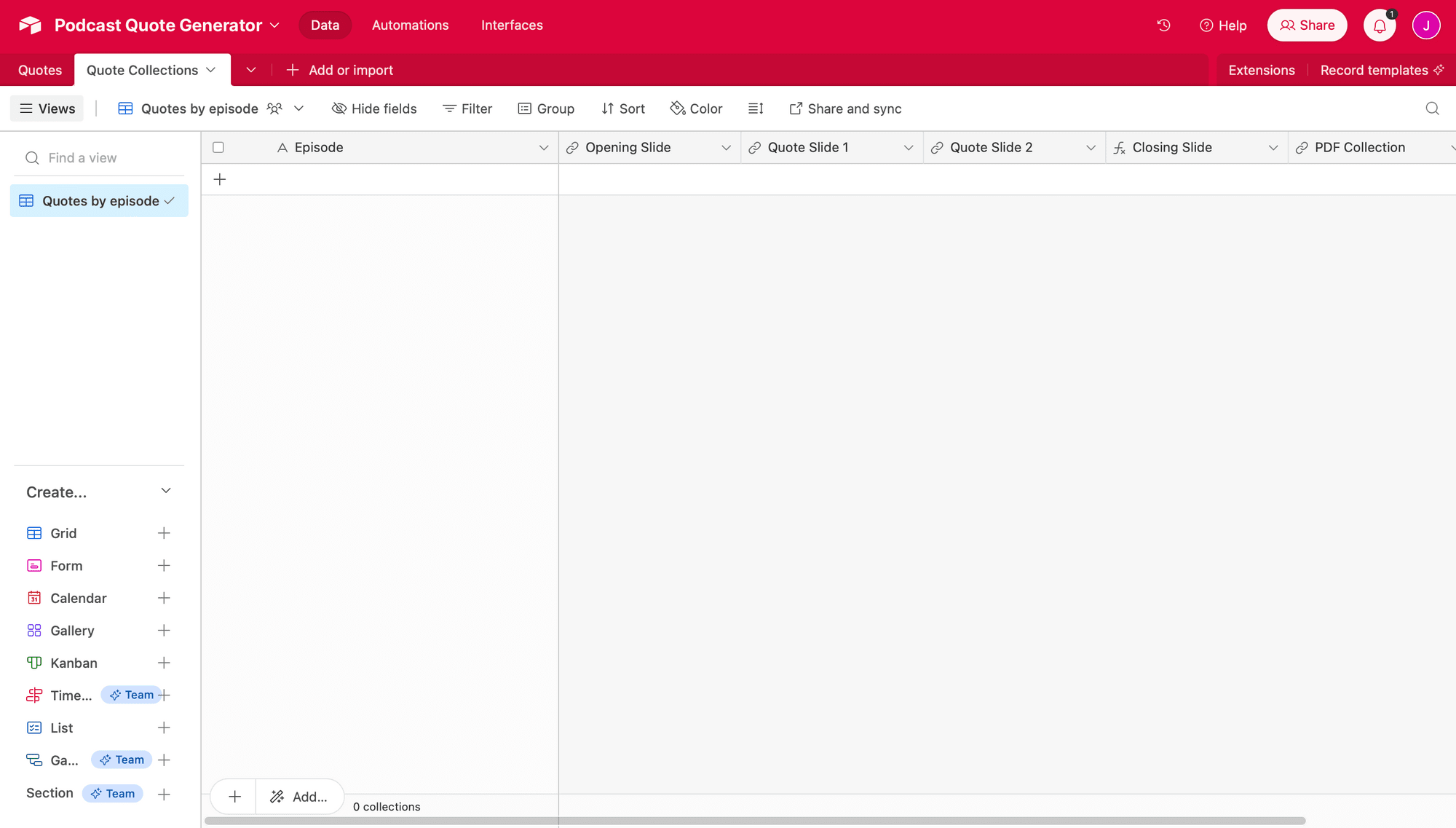The image size is (1456, 828).
Task: Open the Color options
Action: pos(696,109)
